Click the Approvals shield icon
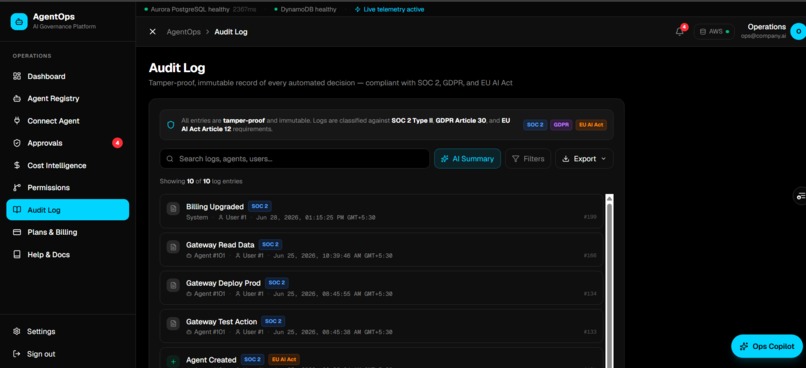Viewport: 806px width, 368px height. [x=17, y=143]
